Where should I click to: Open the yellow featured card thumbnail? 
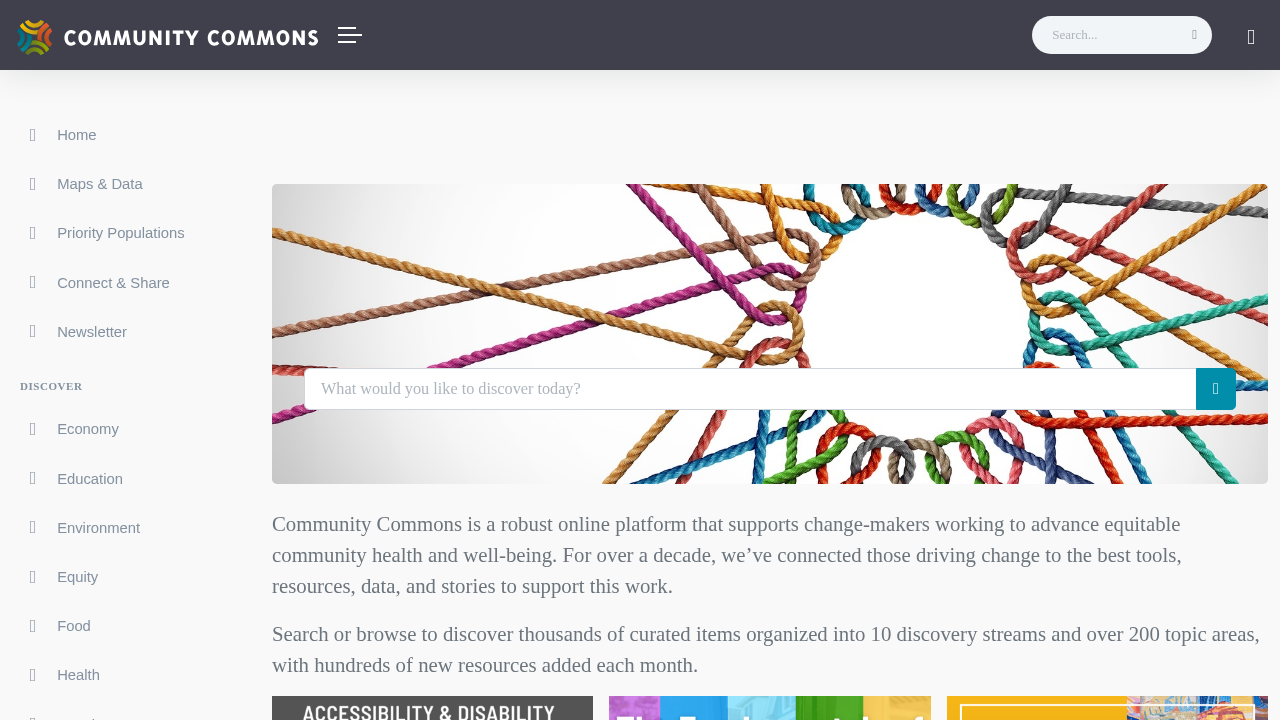coord(1107,708)
